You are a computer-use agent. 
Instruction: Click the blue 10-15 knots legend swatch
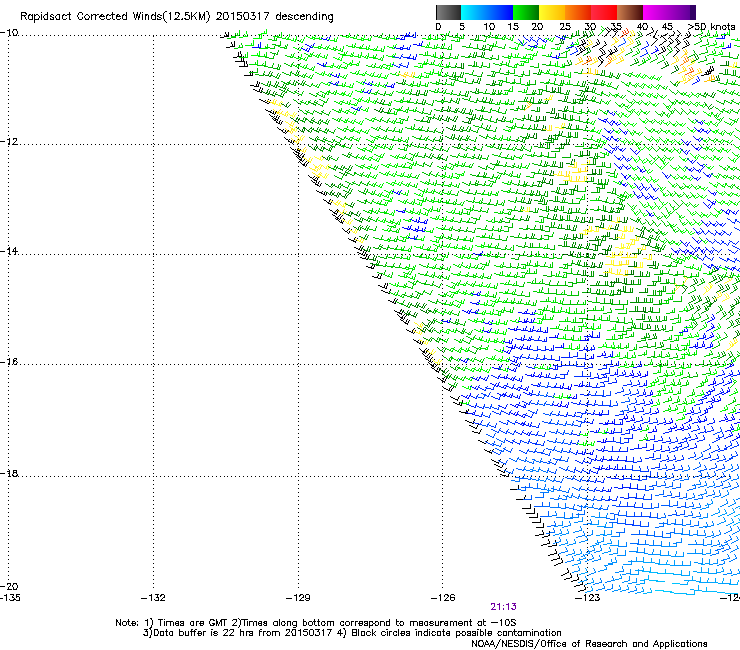coord(500,12)
